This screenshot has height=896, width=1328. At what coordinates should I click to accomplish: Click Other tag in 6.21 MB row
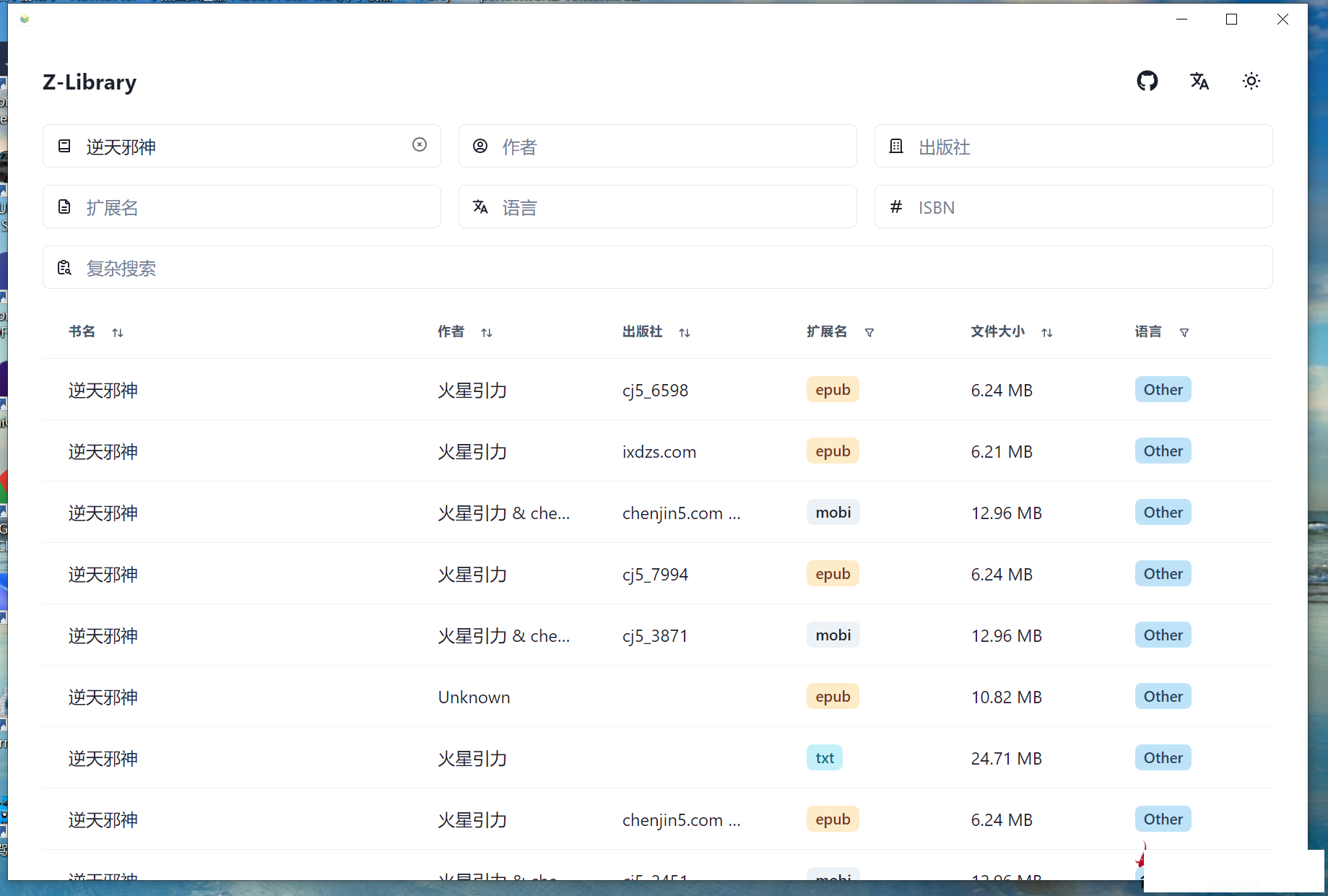point(1163,451)
